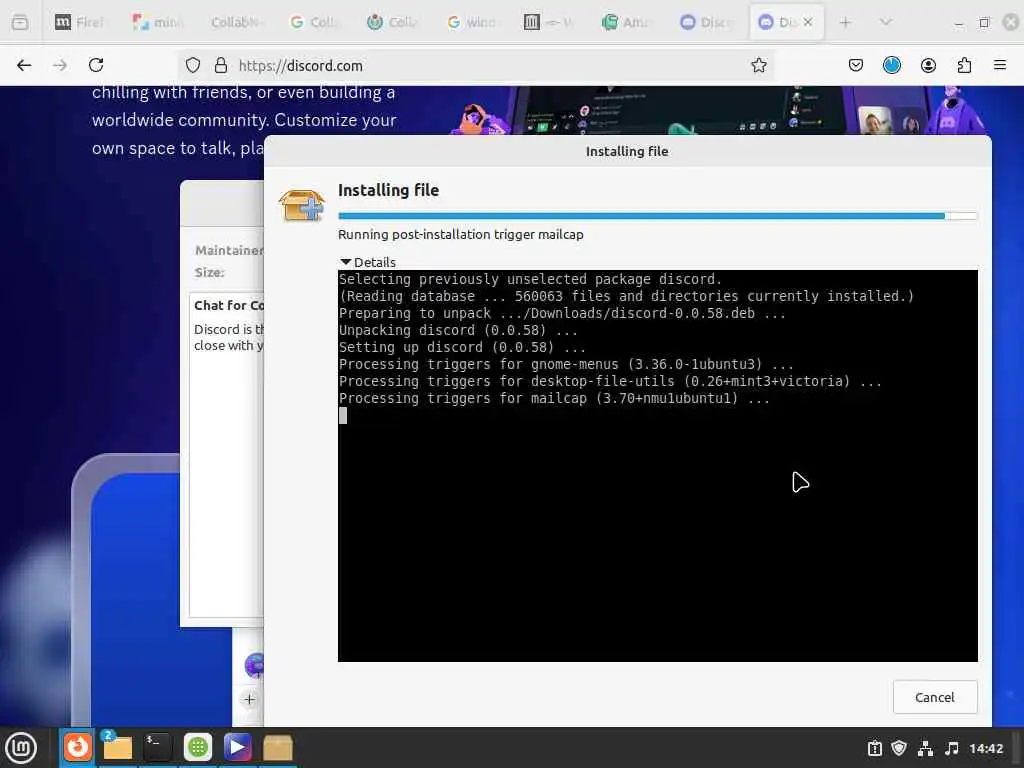Image resolution: width=1024 pixels, height=768 pixels.
Task: Open the Save to Pocket icon
Action: pos(856,65)
